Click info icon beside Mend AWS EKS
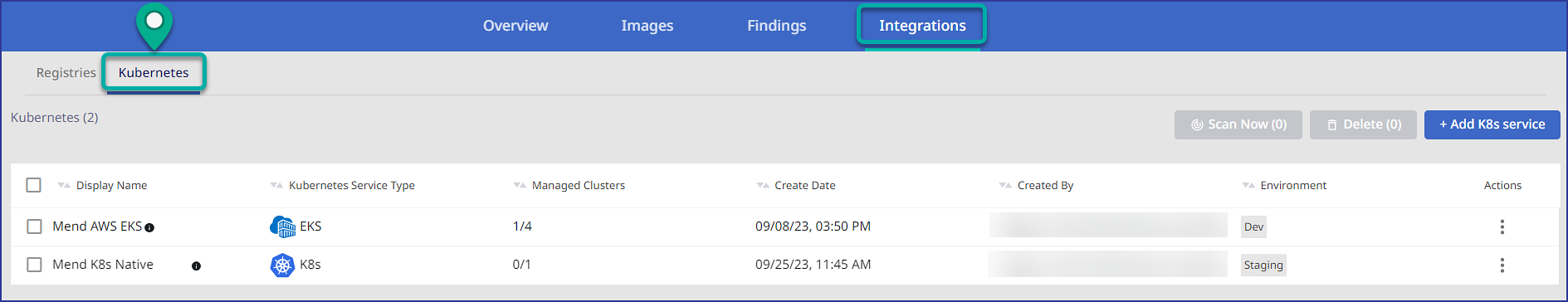 pos(149,227)
